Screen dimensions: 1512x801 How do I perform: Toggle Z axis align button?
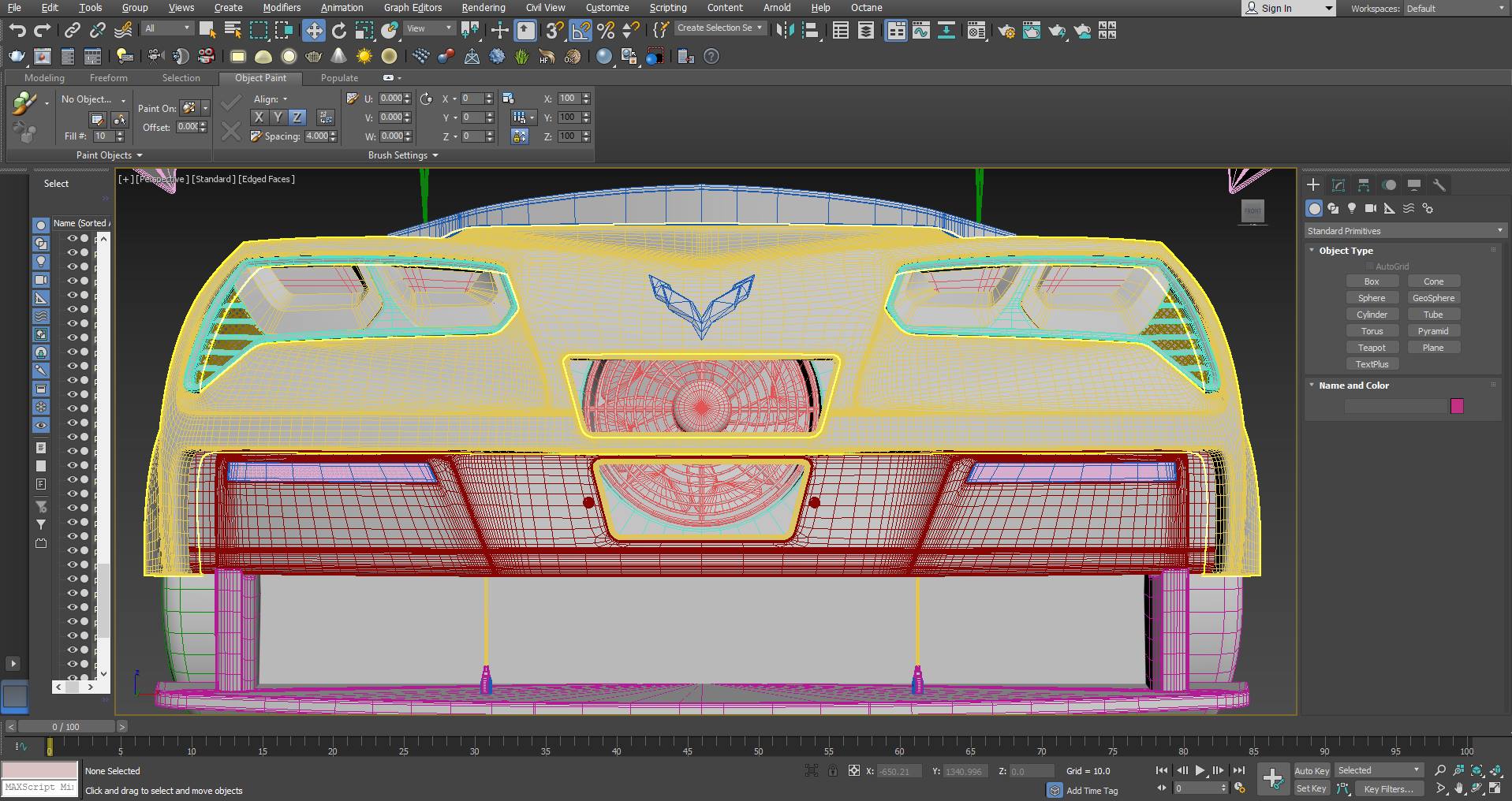297,117
